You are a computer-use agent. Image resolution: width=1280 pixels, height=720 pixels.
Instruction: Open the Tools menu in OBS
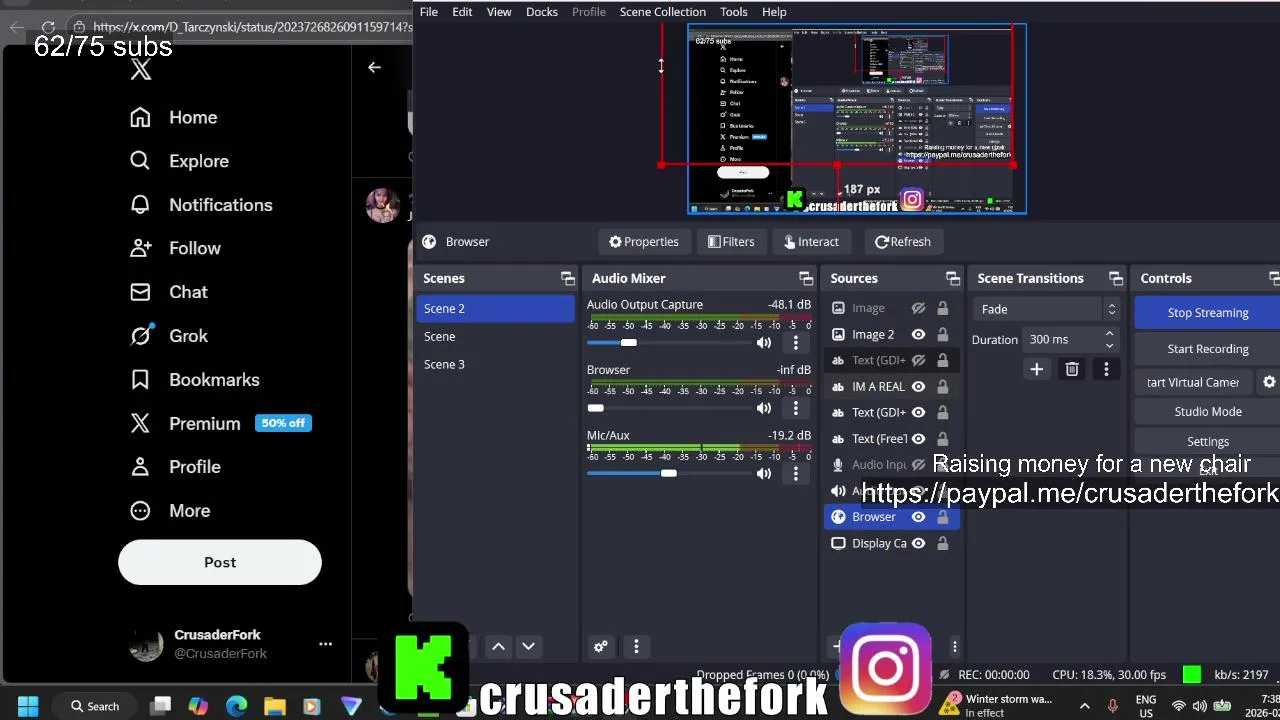[733, 12]
